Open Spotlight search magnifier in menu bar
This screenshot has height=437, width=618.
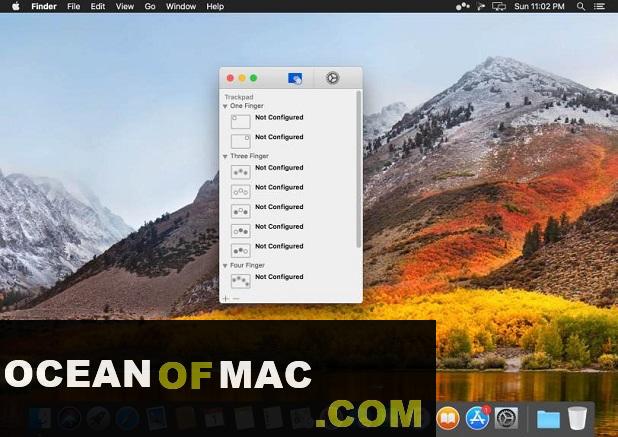581,6
